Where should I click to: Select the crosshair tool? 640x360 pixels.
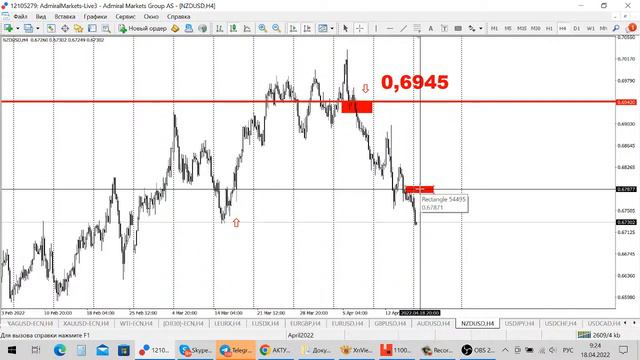pos(360,28)
